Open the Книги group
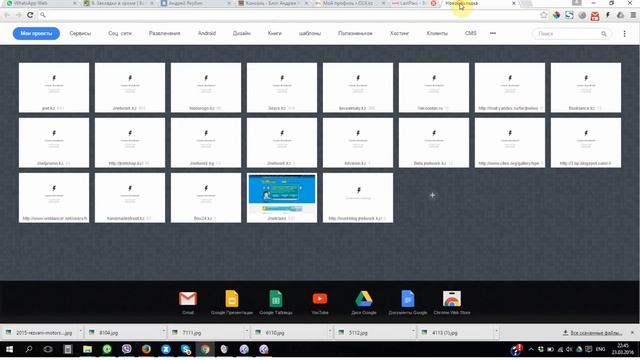Image resolution: width=640 pixels, height=360 pixels. coord(275,33)
